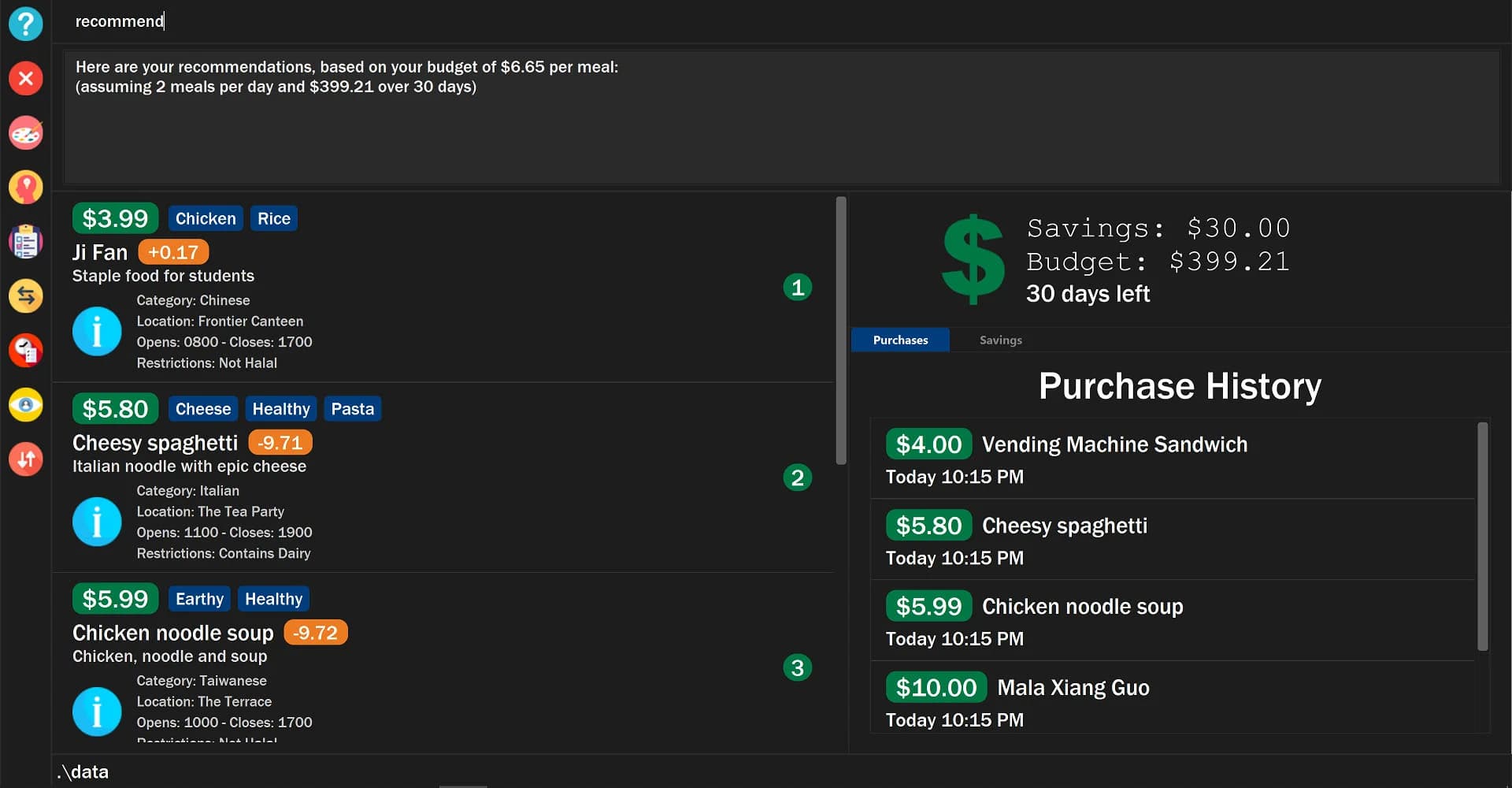Click the red X sidebar icon
This screenshot has height=788, width=1512.
click(26, 78)
